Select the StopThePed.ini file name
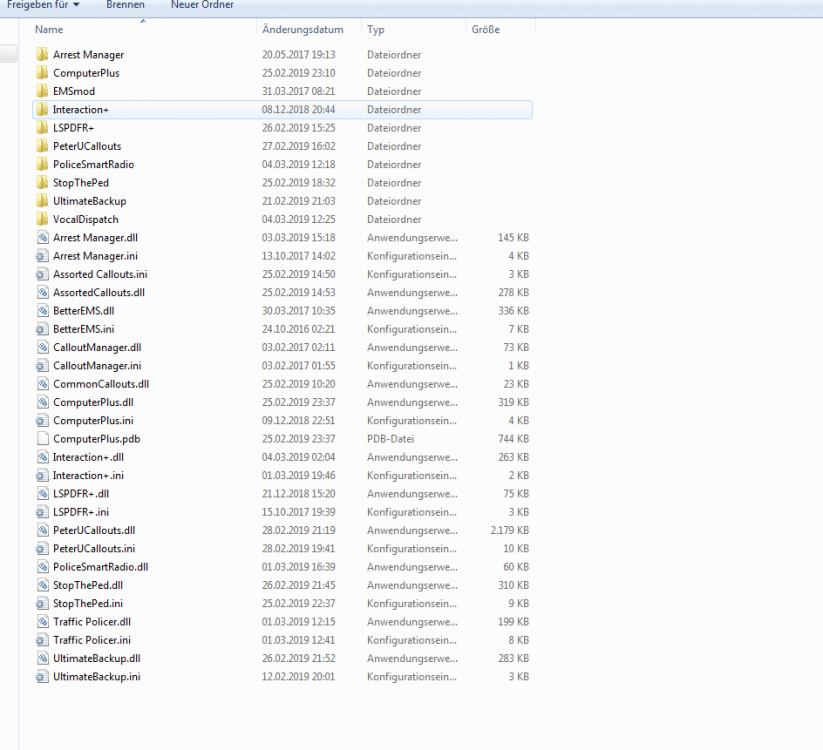Viewport: 823px width, 750px height. (x=88, y=604)
